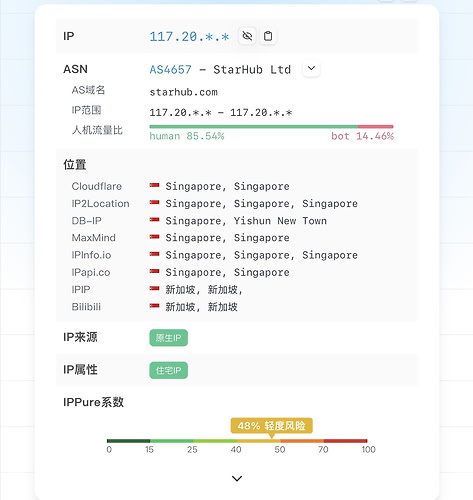
Task: Click the Cloudflare source label
Action: click(x=97, y=186)
